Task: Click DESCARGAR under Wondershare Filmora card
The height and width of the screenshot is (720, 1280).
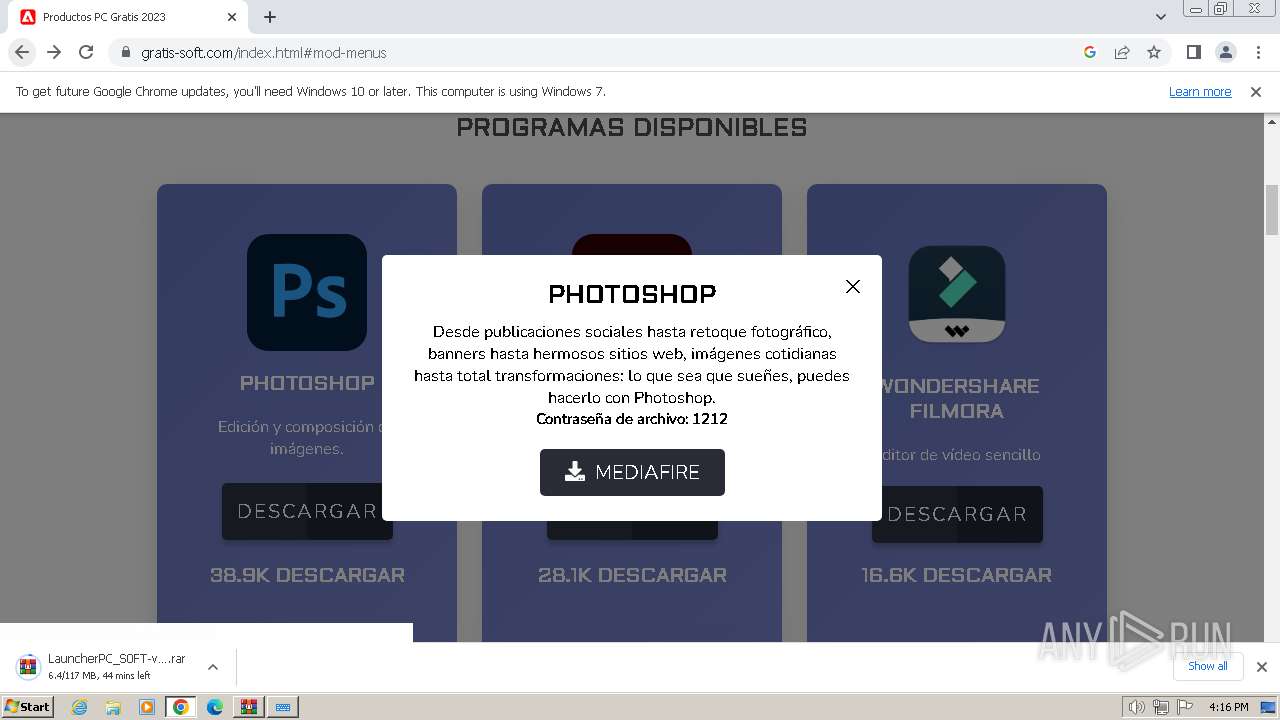Action: coord(957,514)
